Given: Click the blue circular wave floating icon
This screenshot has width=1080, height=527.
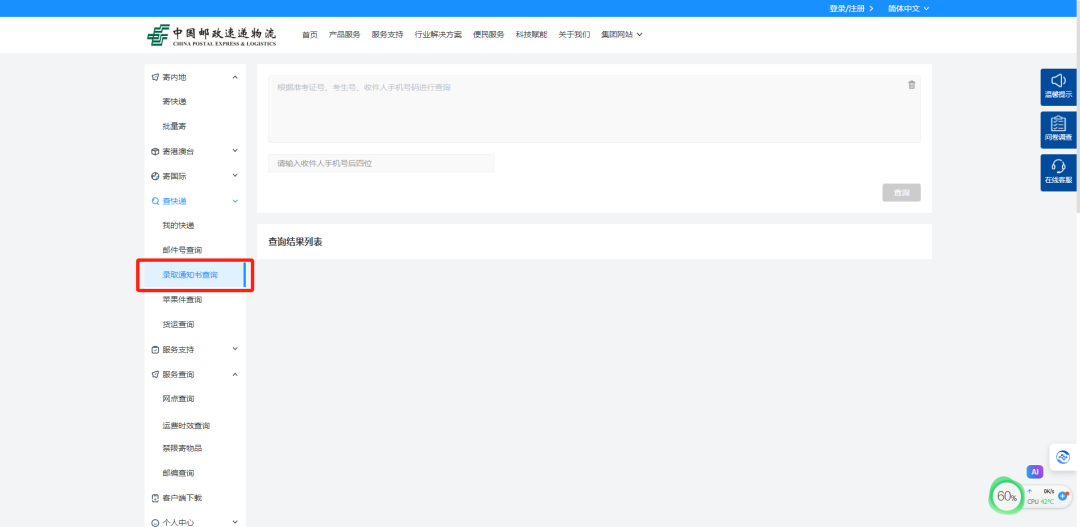Looking at the screenshot, I should (x=1063, y=457).
